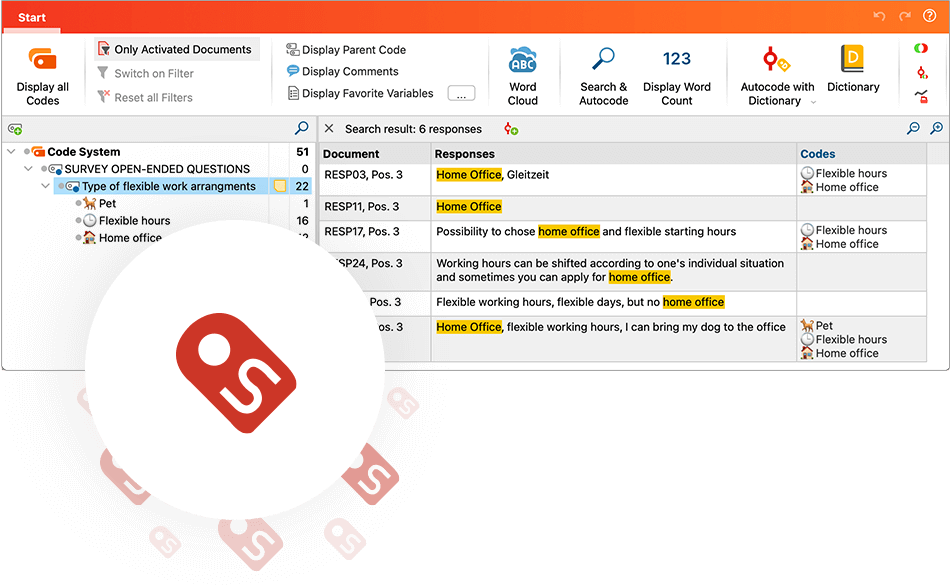The width and height of the screenshot is (950, 585).
Task: Sort by the Document column header
Action: point(375,154)
